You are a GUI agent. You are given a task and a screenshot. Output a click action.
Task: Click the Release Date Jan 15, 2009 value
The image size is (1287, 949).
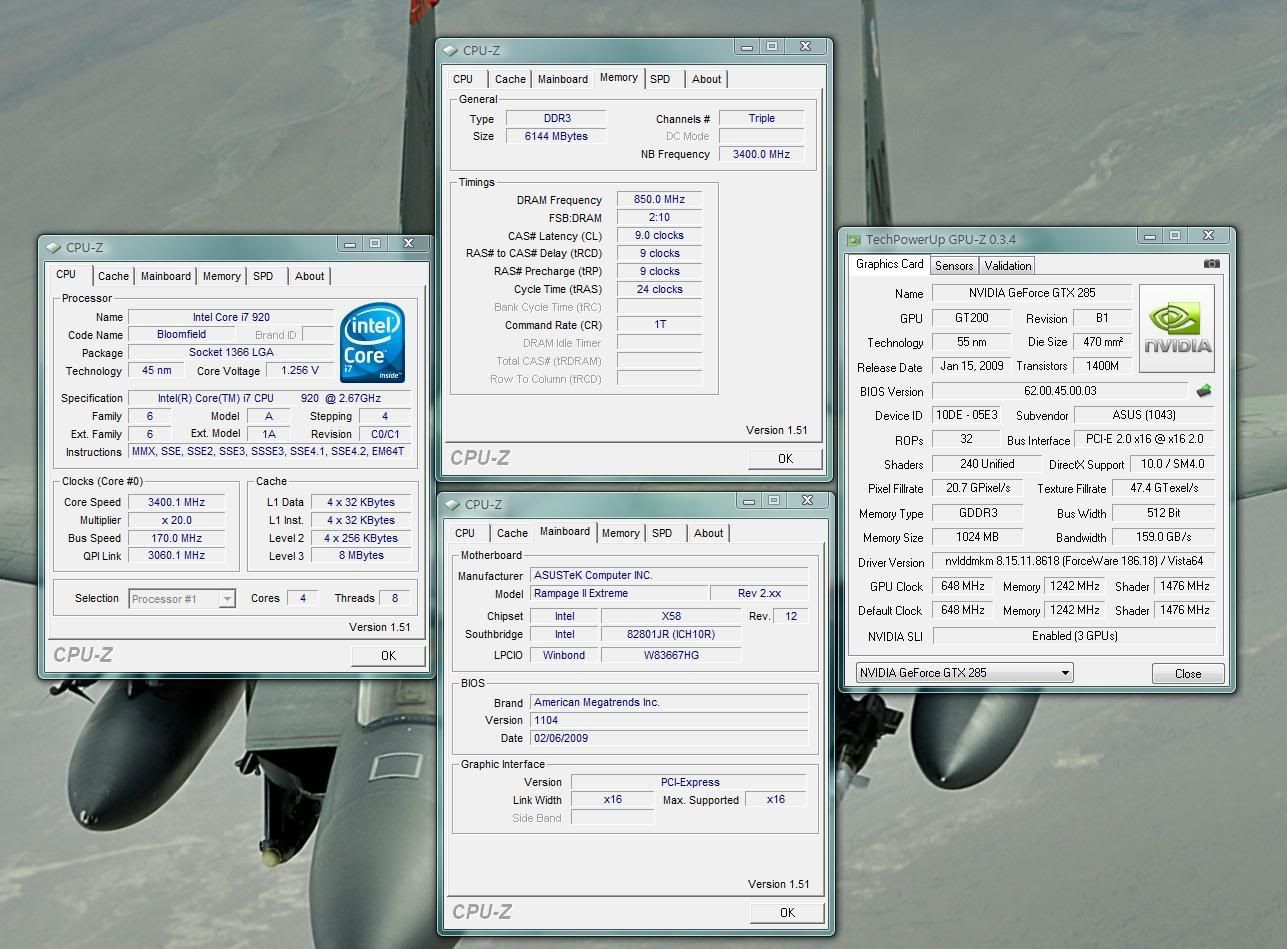click(x=971, y=366)
